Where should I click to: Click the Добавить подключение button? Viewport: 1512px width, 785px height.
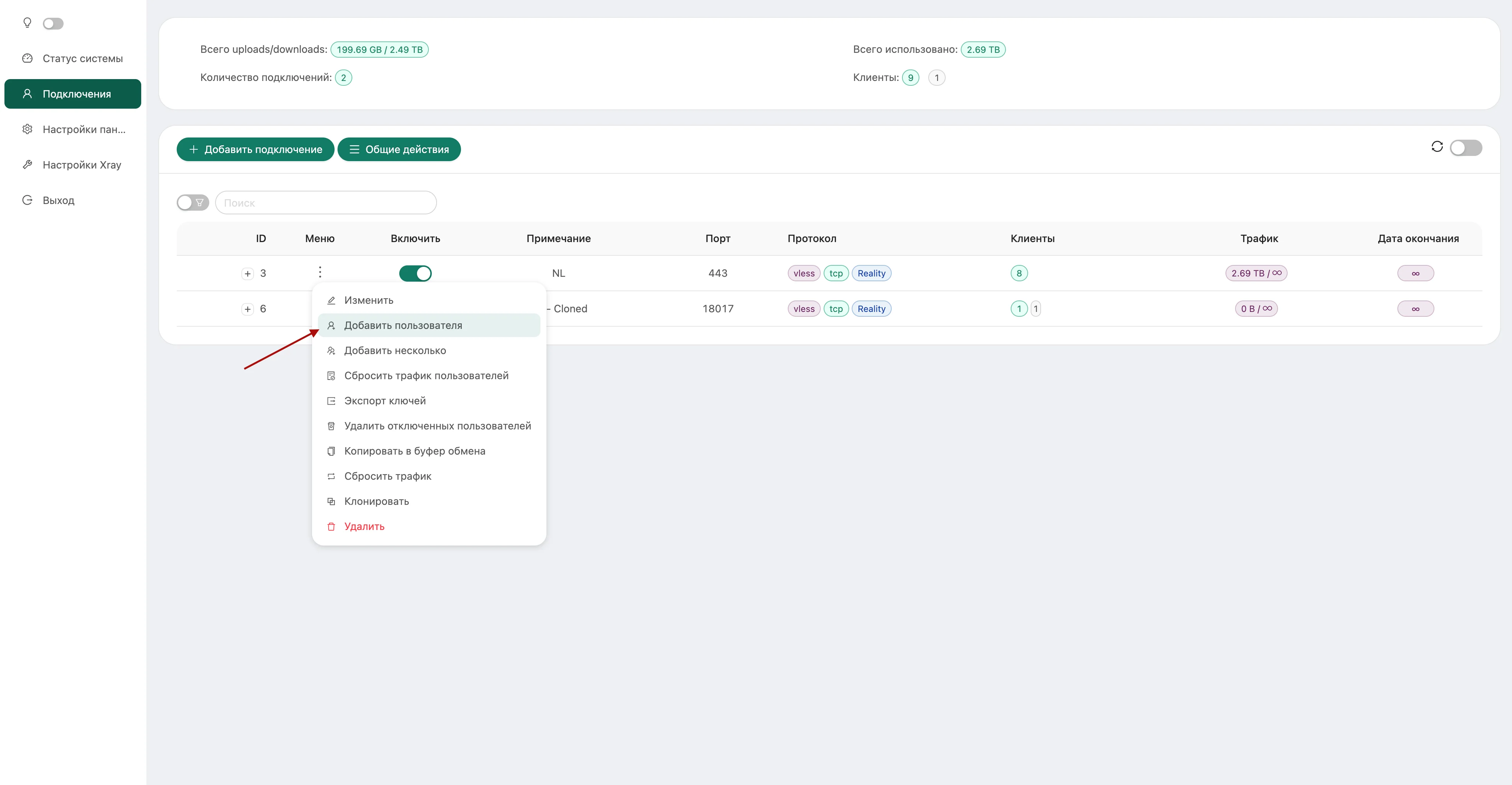pyautogui.click(x=255, y=150)
